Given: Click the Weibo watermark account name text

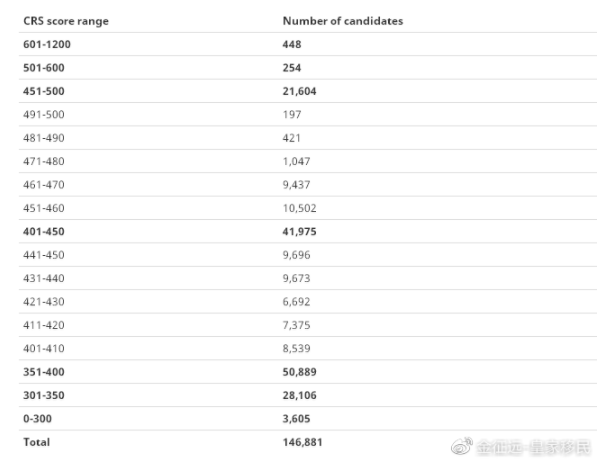Looking at the screenshot, I should click(x=533, y=447).
